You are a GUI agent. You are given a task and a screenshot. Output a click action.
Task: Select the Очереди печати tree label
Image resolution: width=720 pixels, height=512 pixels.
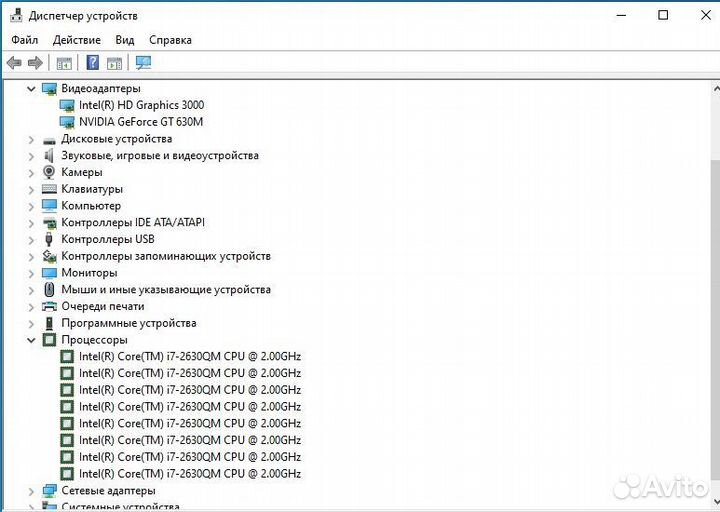coord(103,306)
